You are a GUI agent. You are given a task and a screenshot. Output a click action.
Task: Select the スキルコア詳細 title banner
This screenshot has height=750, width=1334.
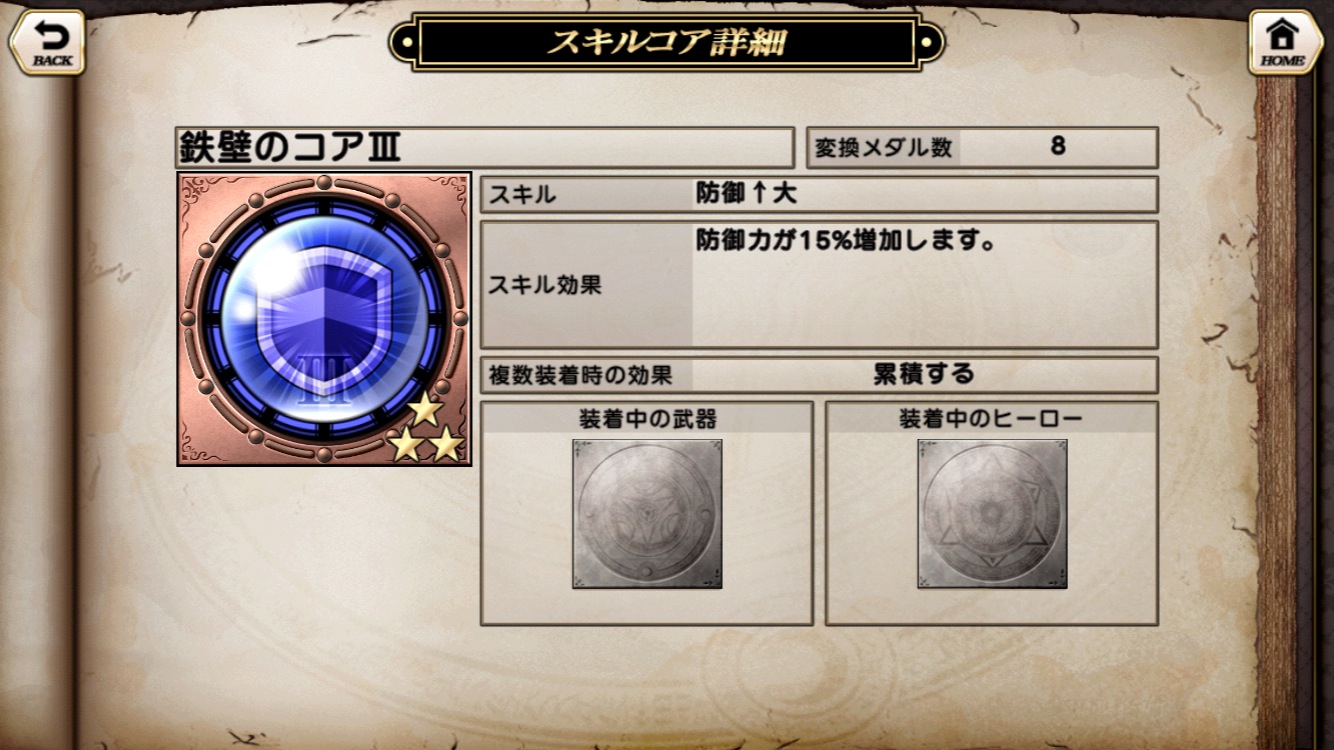tap(666, 42)
